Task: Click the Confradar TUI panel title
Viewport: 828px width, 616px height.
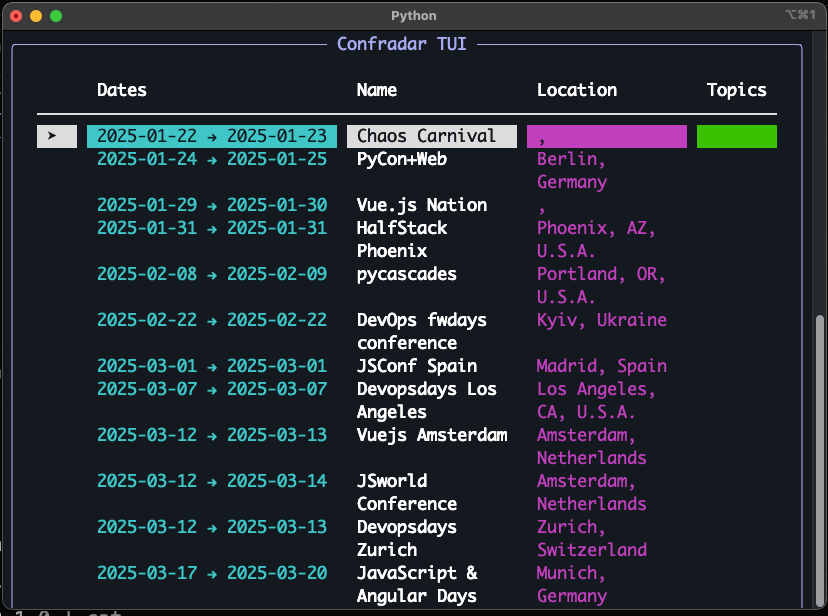Action: [x=402, y=44]
